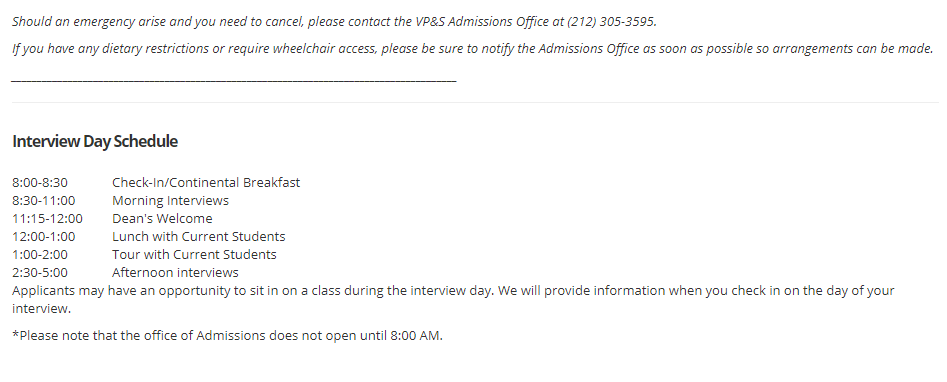
Task: Click the paragraph about sitting in on a class
Action: pos(453,299)
